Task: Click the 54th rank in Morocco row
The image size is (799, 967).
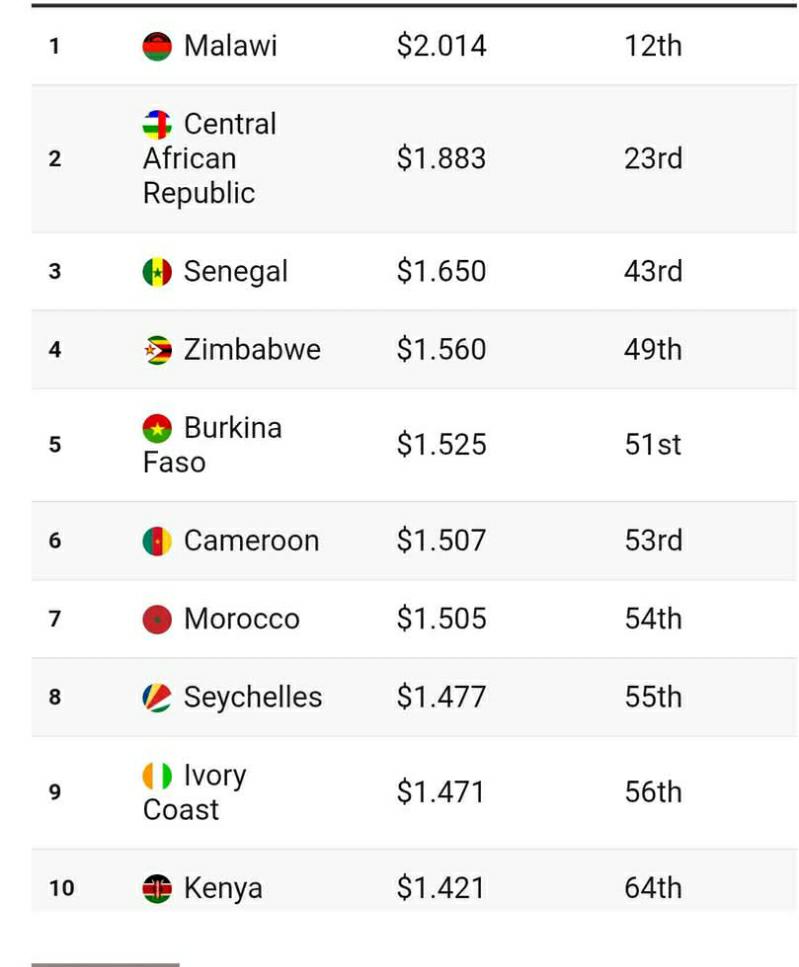Action: 653,619
